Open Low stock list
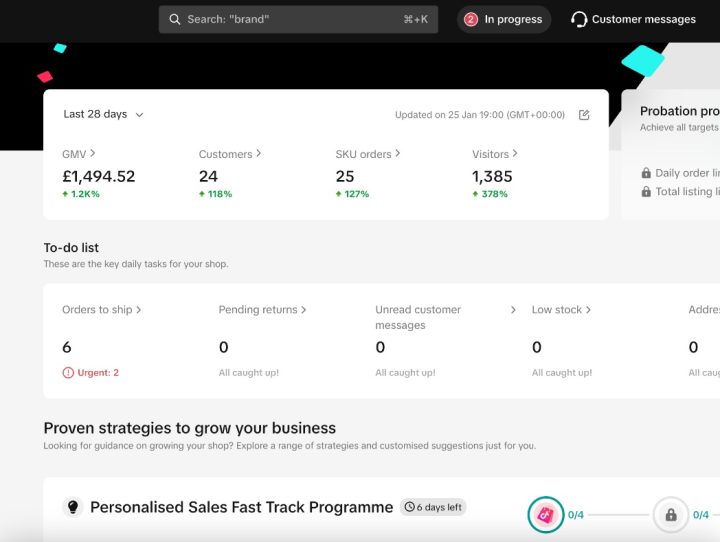The height and width of the screenshot is (542, 720). (561, 310)
